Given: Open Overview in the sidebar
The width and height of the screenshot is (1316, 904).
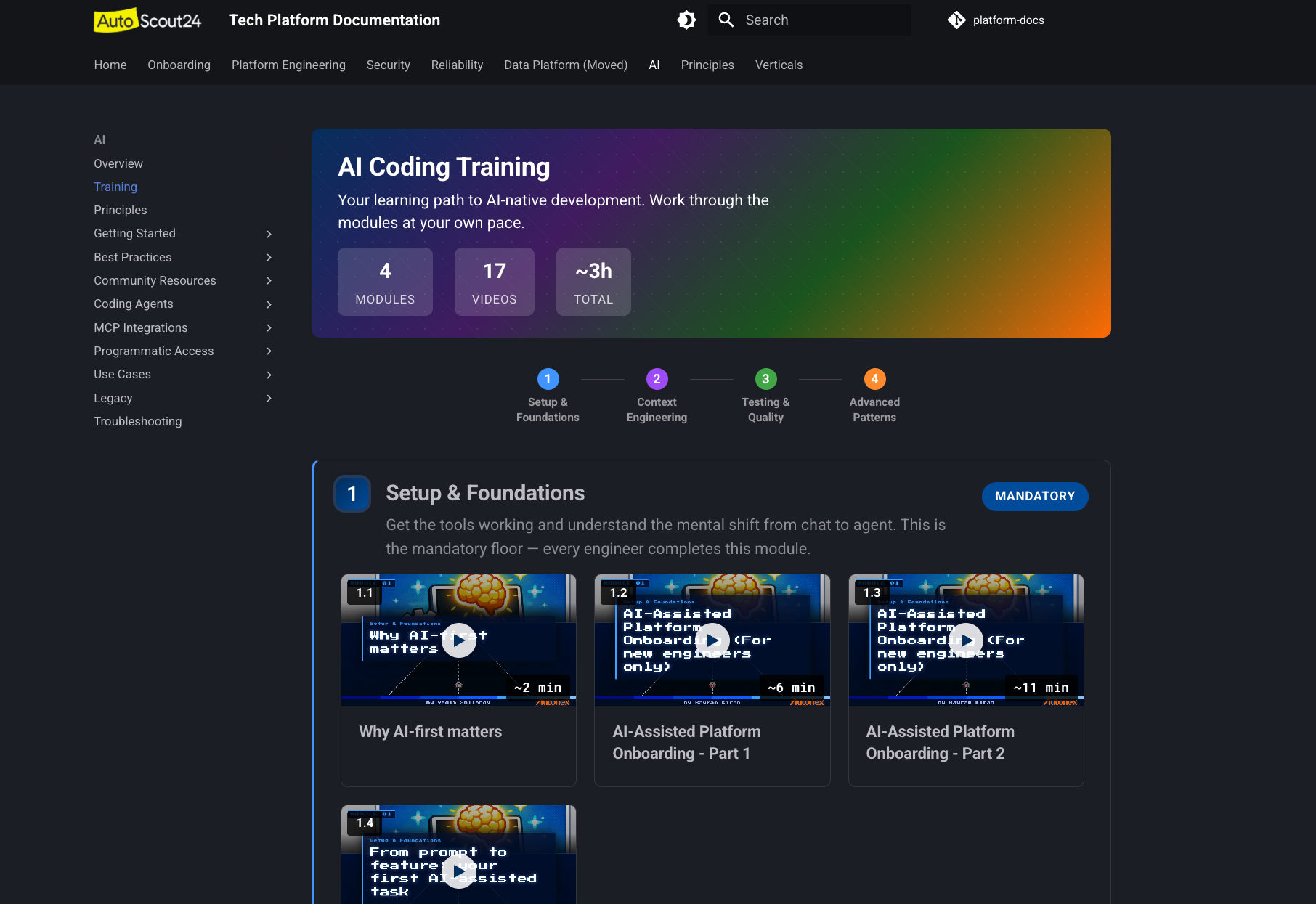Looking at the screenshot, I should (x=118, y=163).
